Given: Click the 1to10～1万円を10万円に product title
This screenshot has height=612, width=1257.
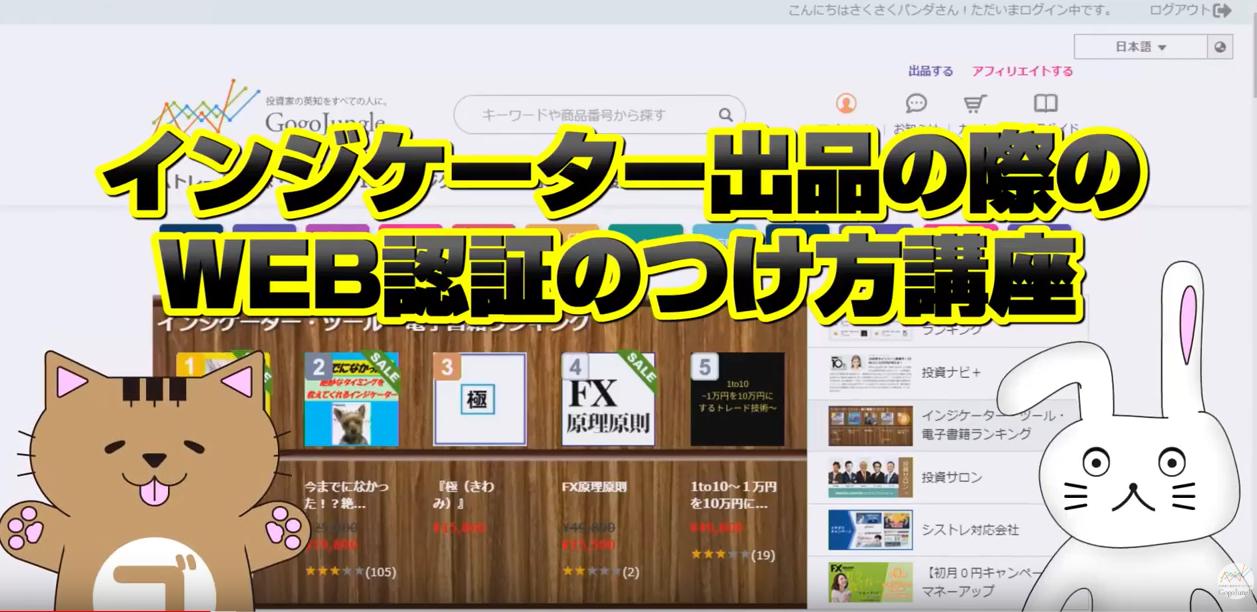Looking at the screenshot, I should [x=733, y=495].
